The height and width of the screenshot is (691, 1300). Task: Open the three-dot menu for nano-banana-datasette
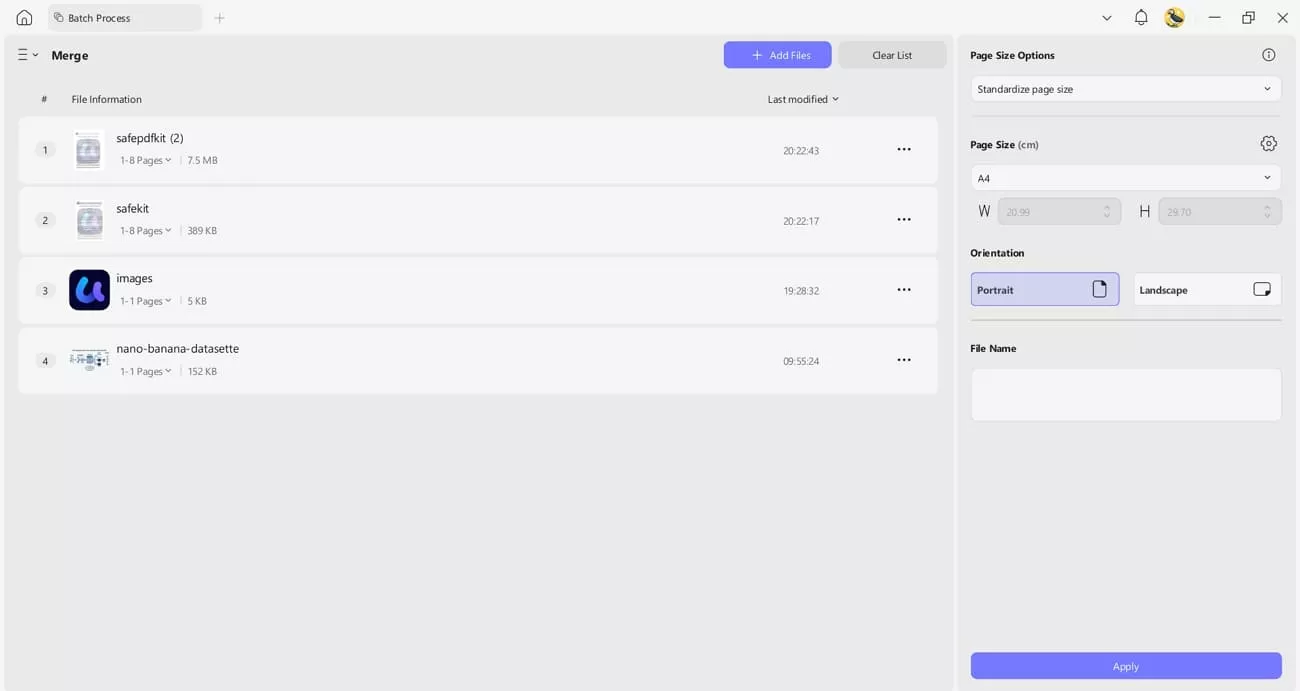[904, 359]
